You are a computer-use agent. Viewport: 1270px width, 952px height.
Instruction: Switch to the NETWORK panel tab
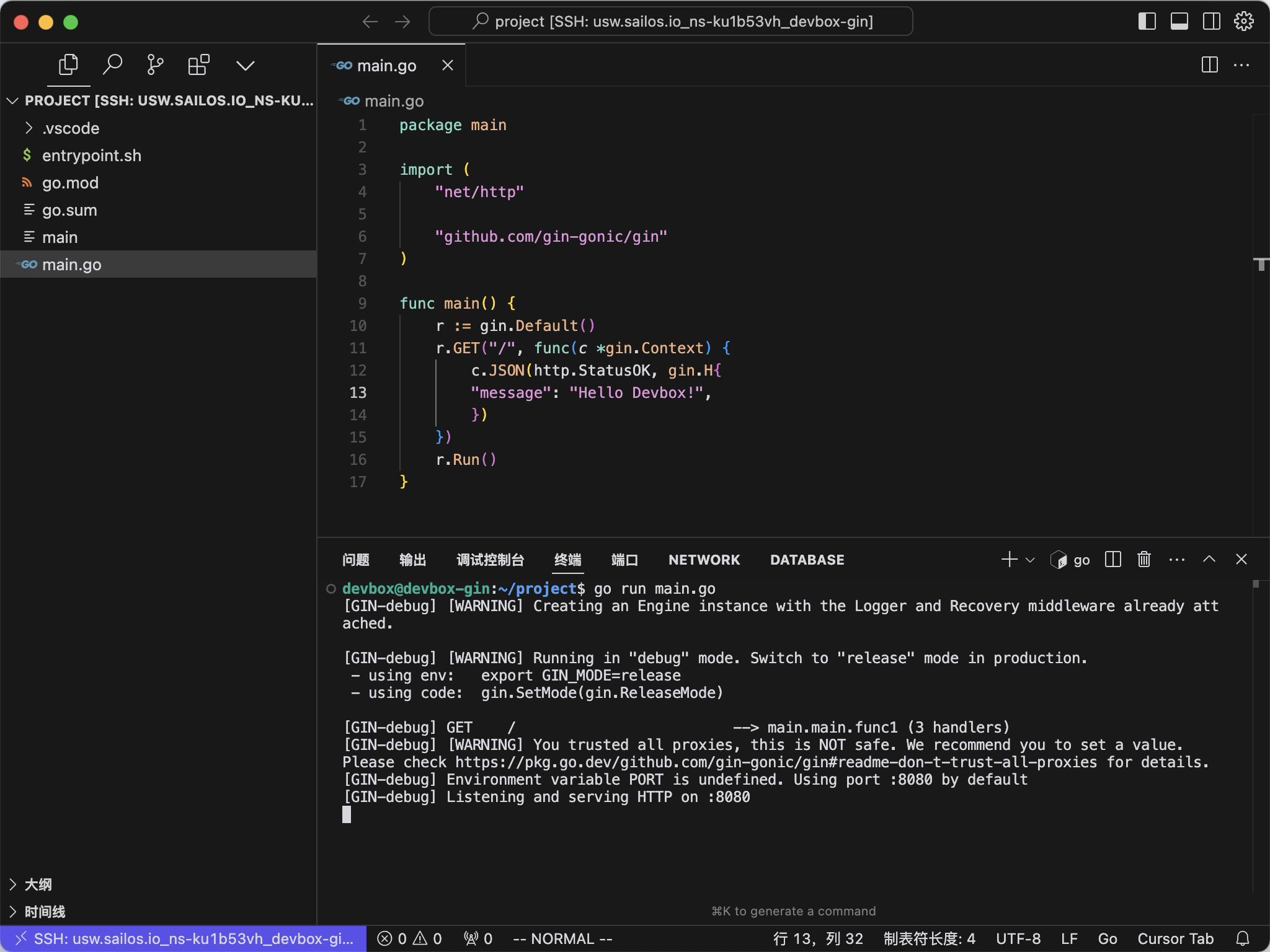point(704,560)
